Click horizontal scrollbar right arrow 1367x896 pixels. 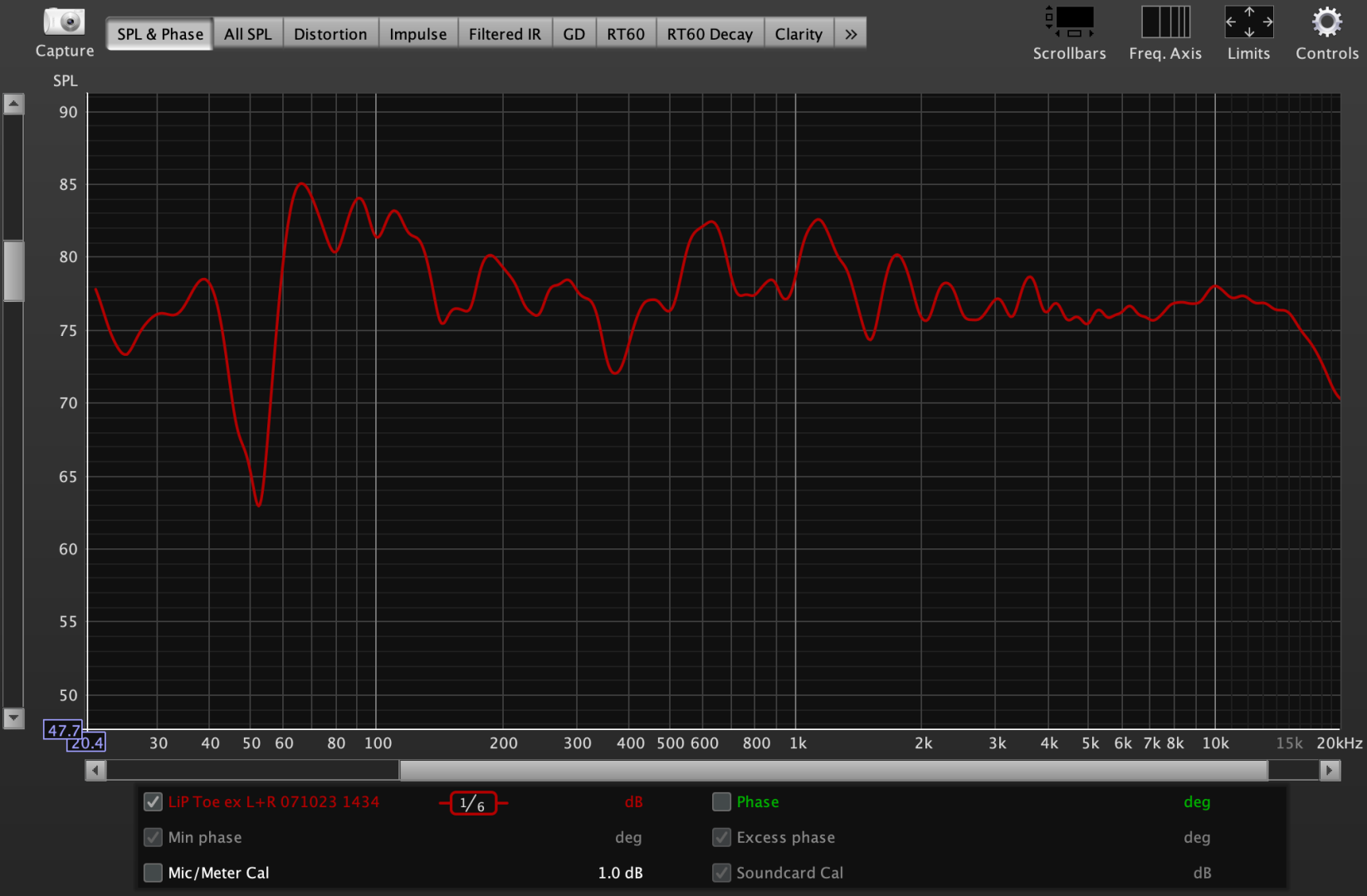(1330, 771)
